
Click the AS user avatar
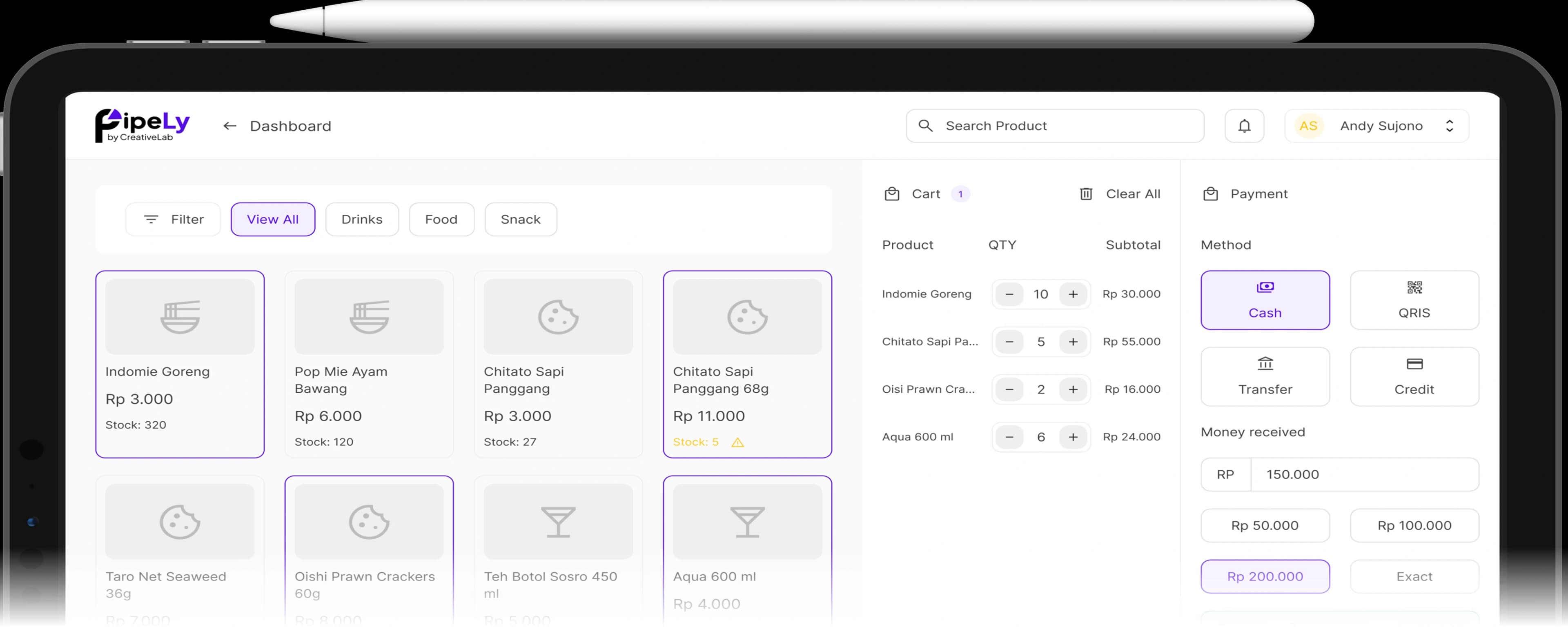point(1308,126)
